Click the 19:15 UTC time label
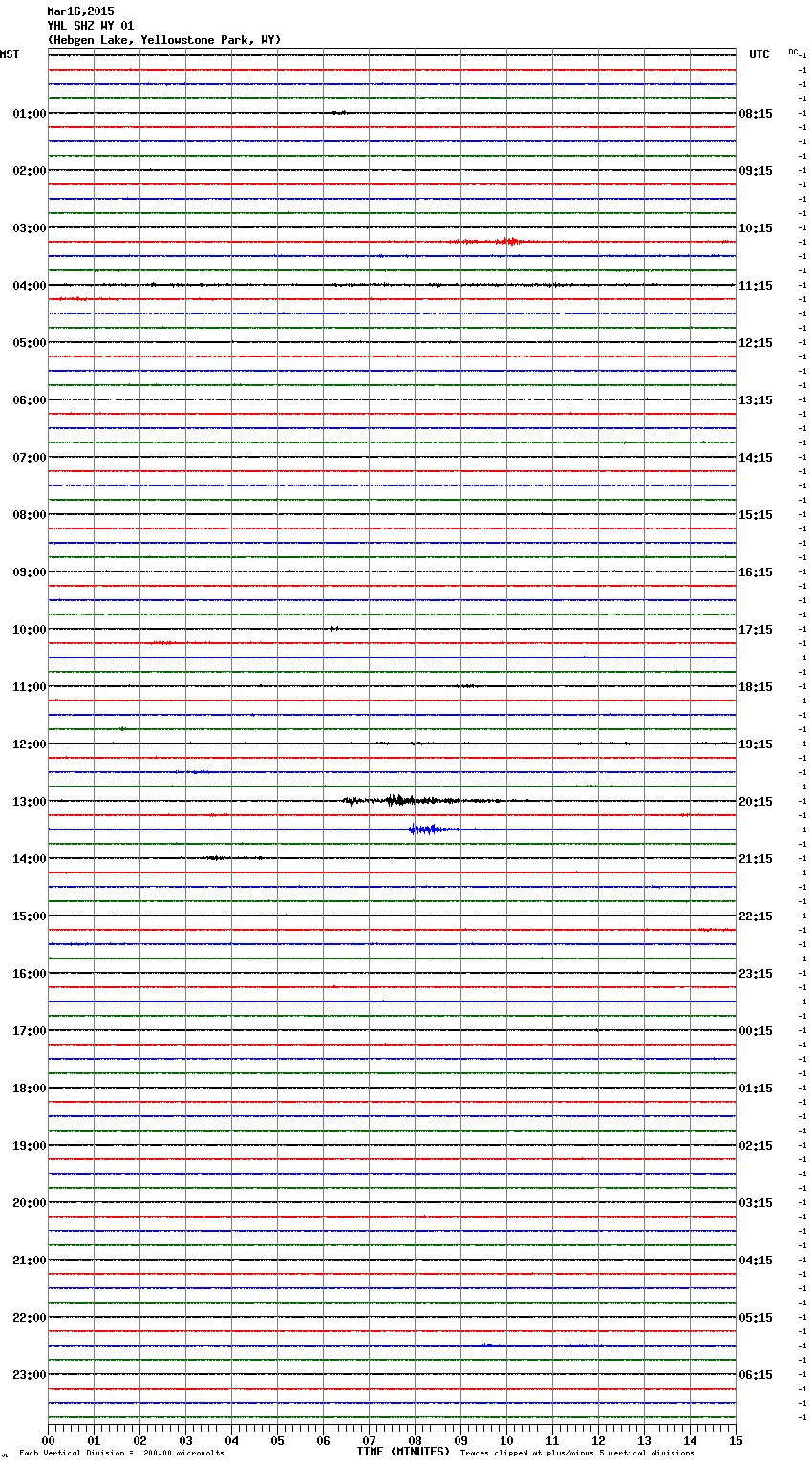This screenshot has width=812, height=1466. point(756,744)
